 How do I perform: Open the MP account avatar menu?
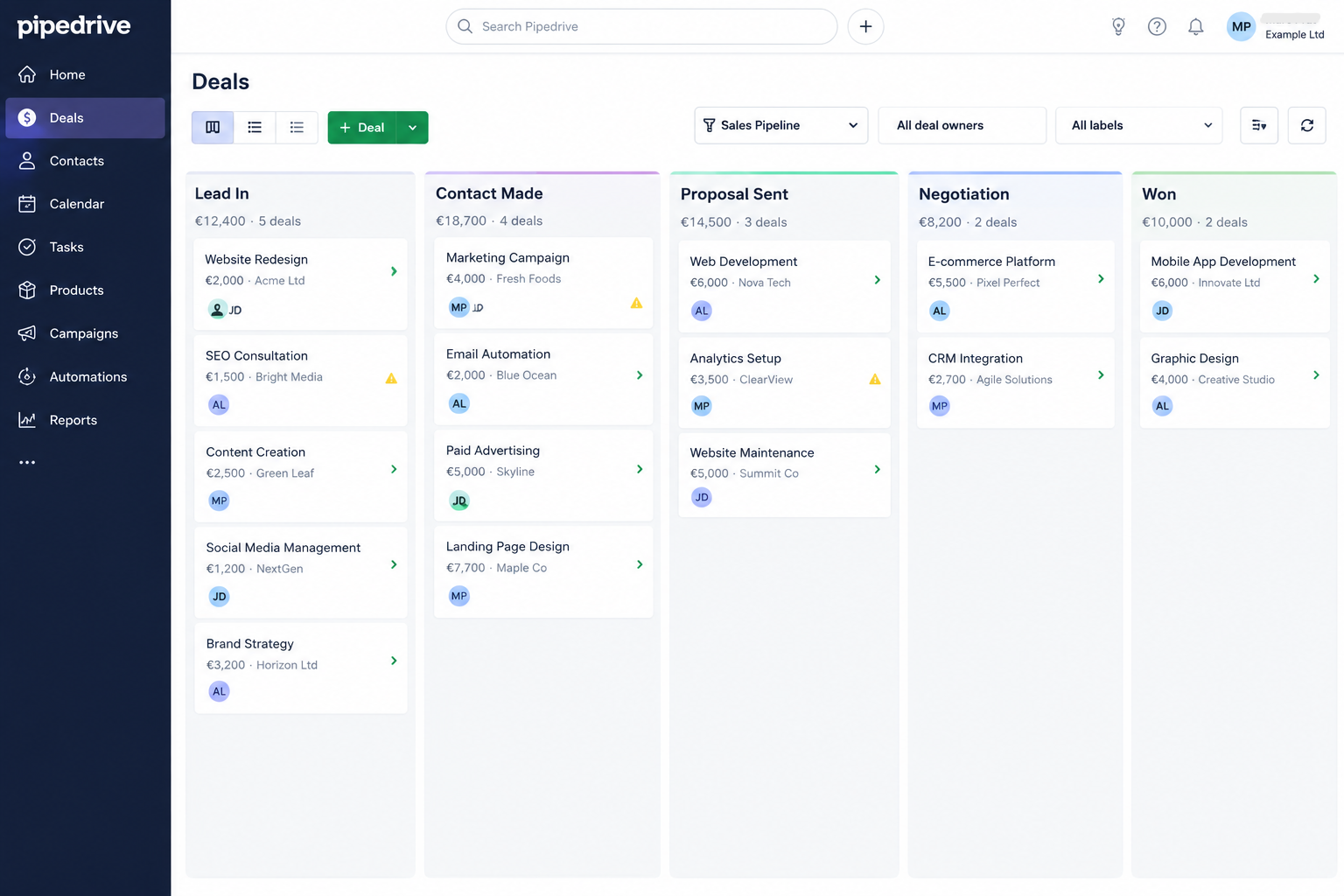coord(1241,26)
